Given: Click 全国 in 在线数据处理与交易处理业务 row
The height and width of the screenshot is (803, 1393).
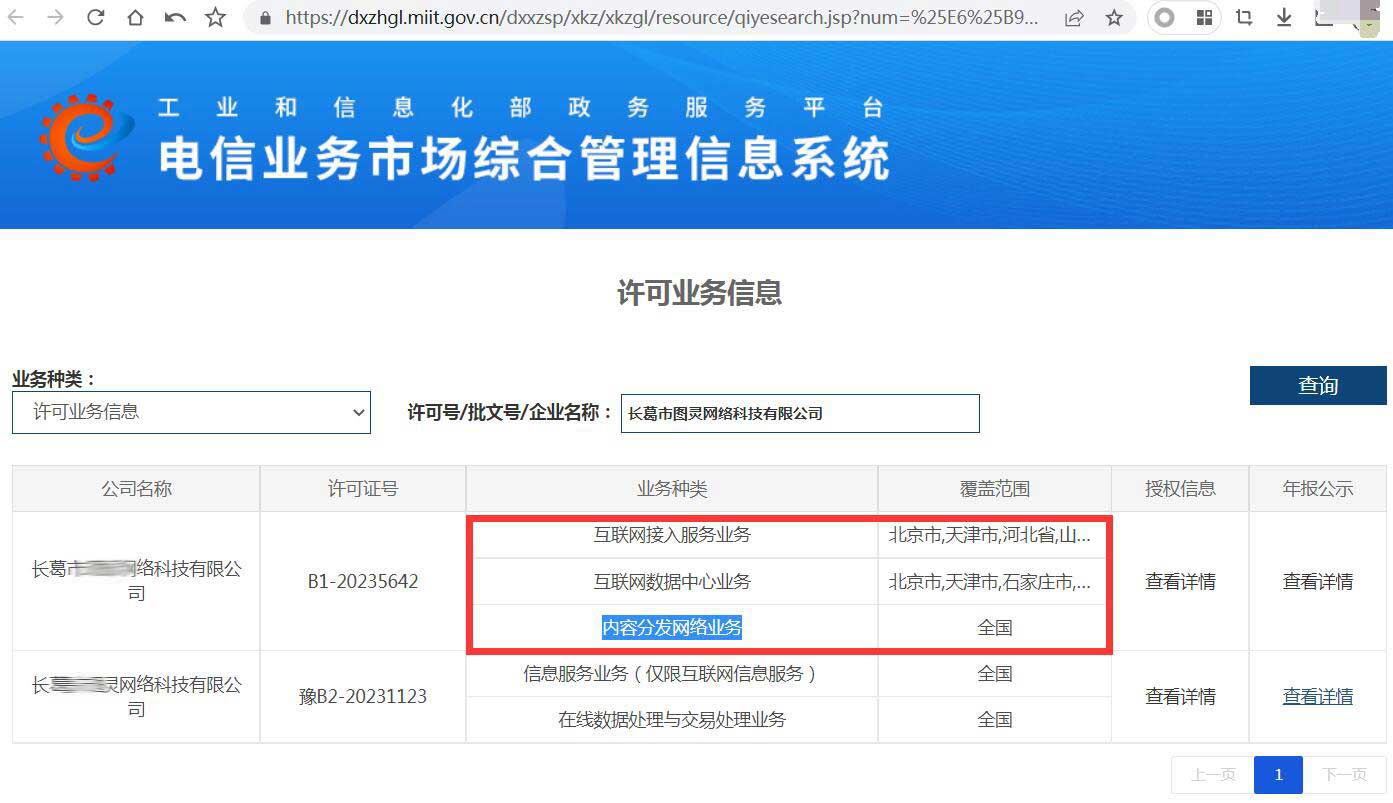Looking at the screenshot, I should tap(995, 719).
